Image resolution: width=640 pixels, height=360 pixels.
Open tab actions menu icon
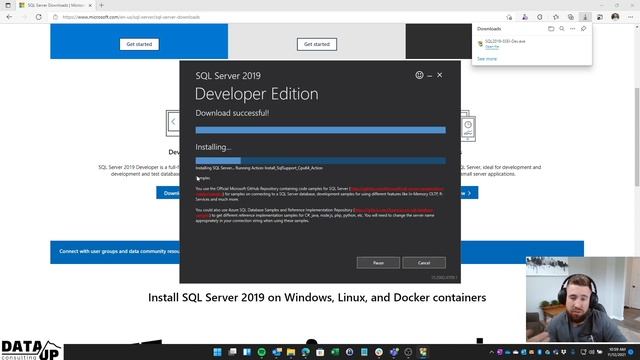coord(8,5)
